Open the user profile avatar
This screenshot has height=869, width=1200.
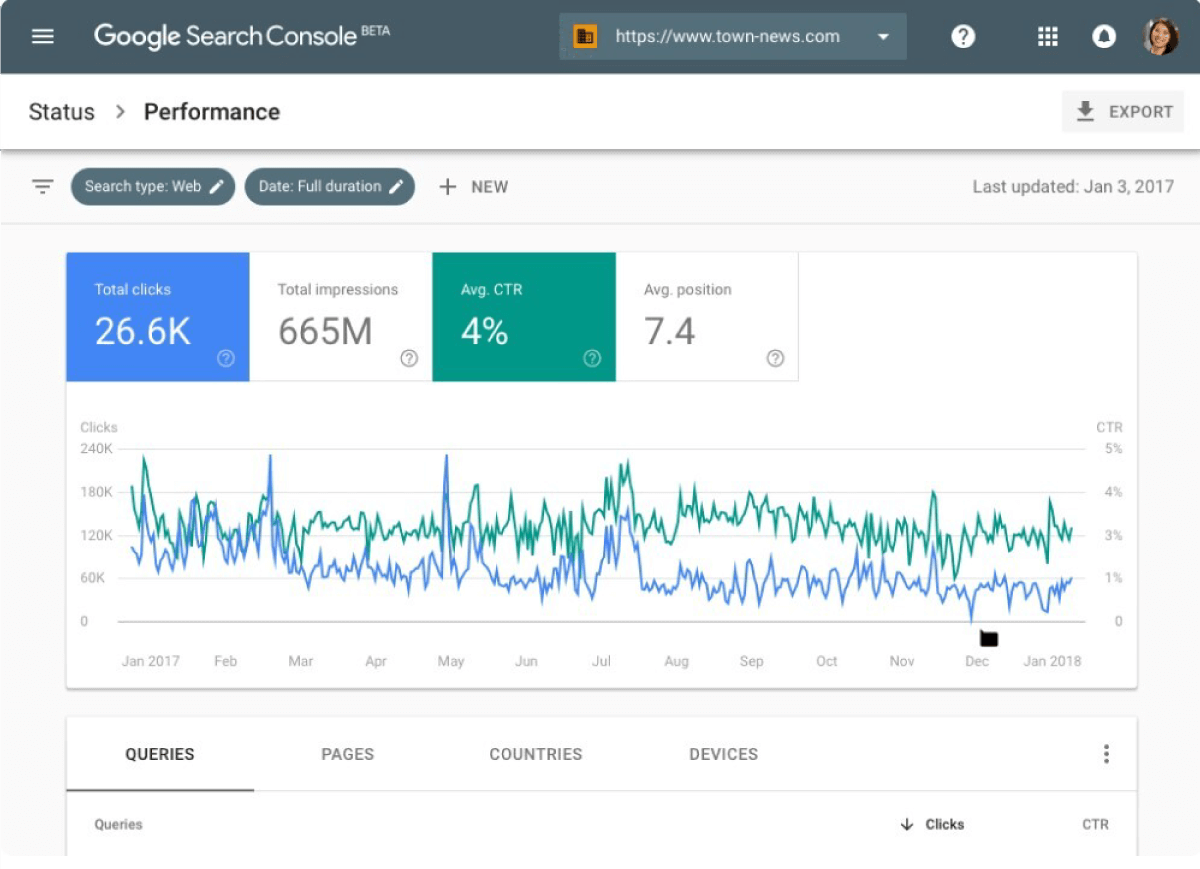point(1161,36)
